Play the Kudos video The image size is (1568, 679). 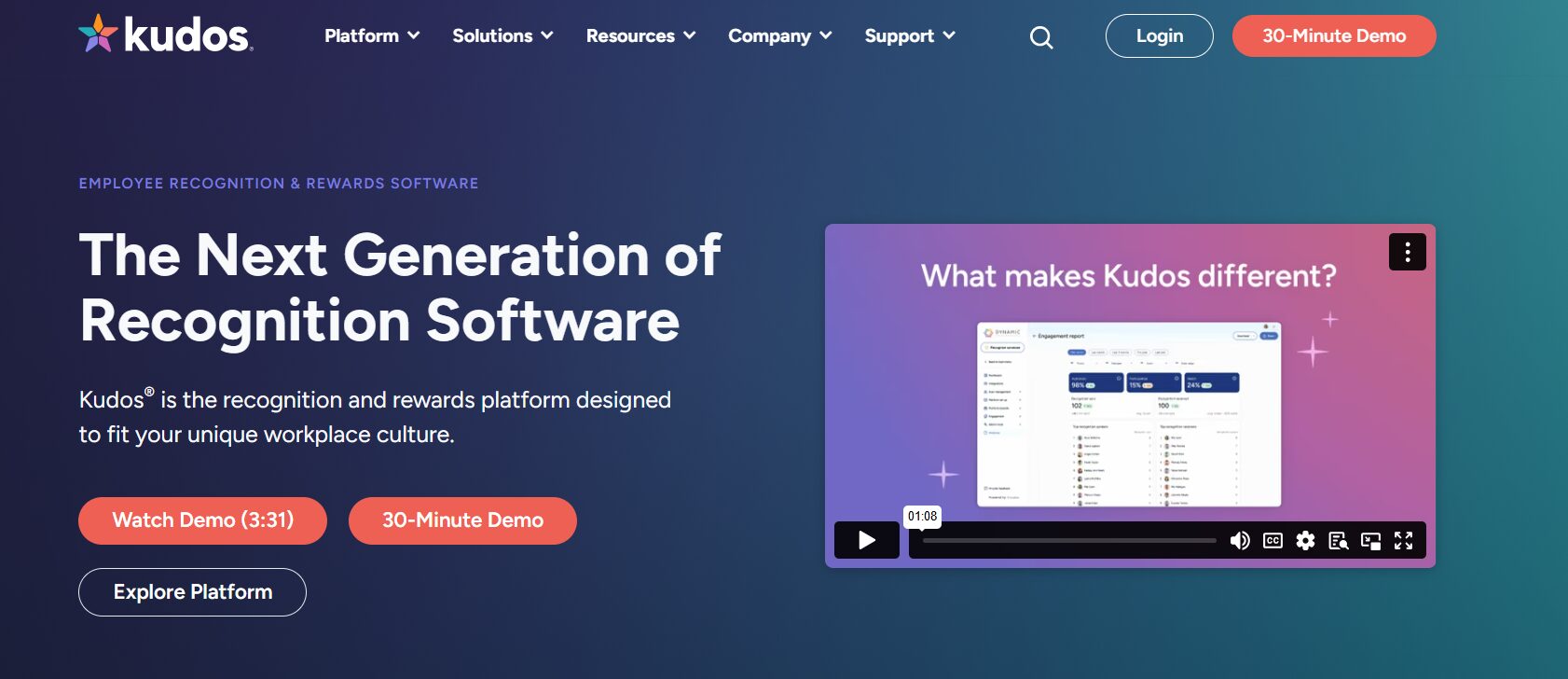coord(867,540)
